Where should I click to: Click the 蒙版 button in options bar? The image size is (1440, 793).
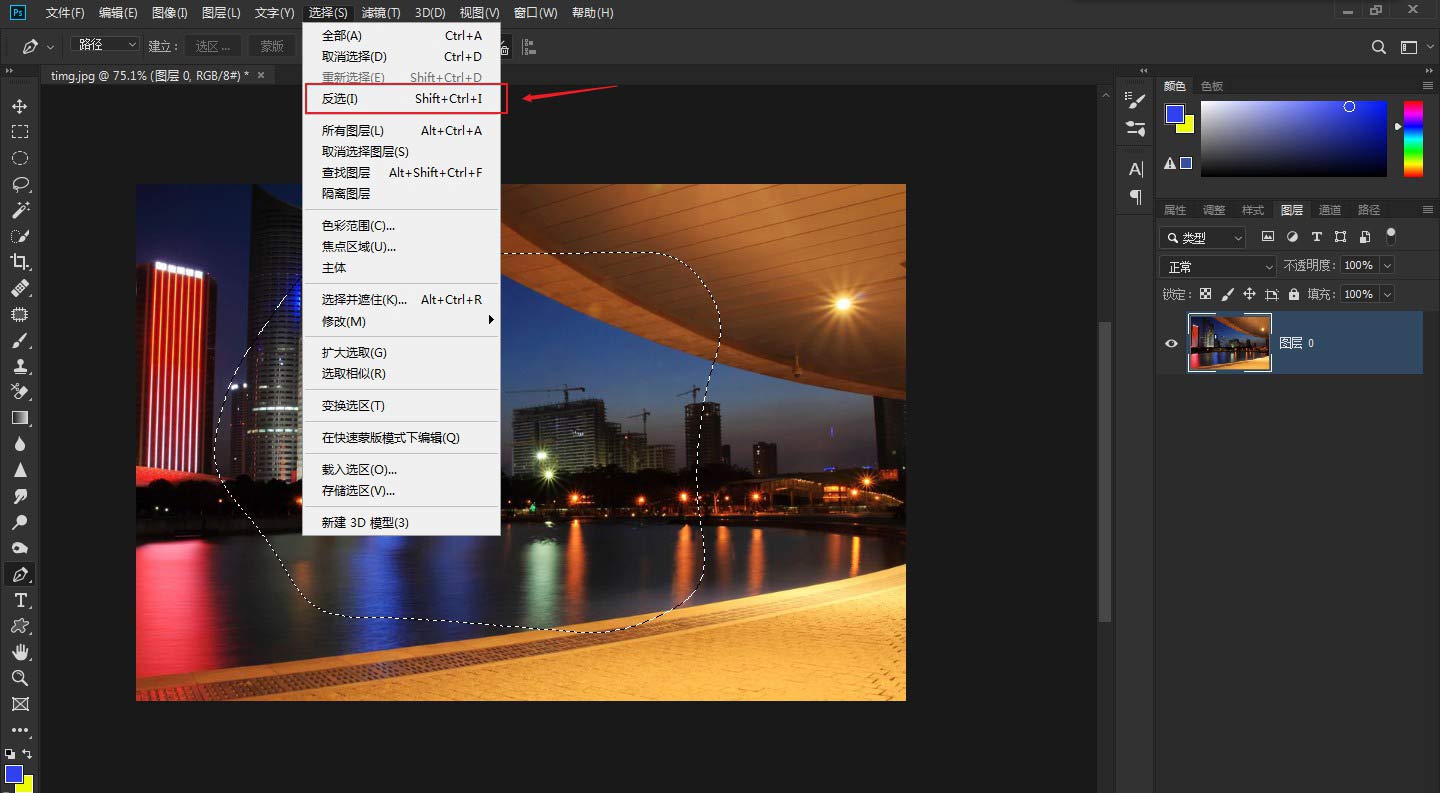click(272, 46)
